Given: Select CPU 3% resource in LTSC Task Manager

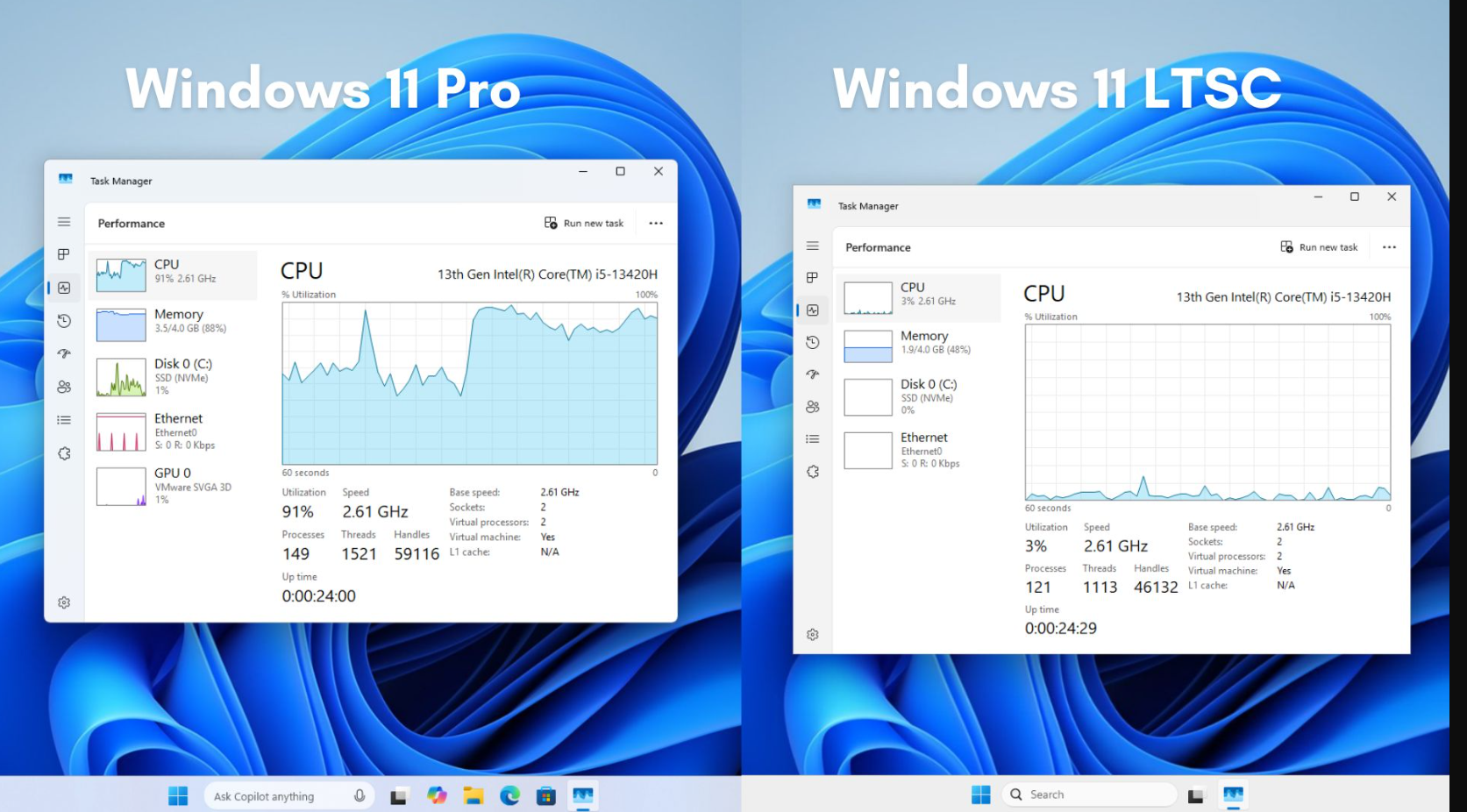Looking at the screenshot, I should [918, 297].
